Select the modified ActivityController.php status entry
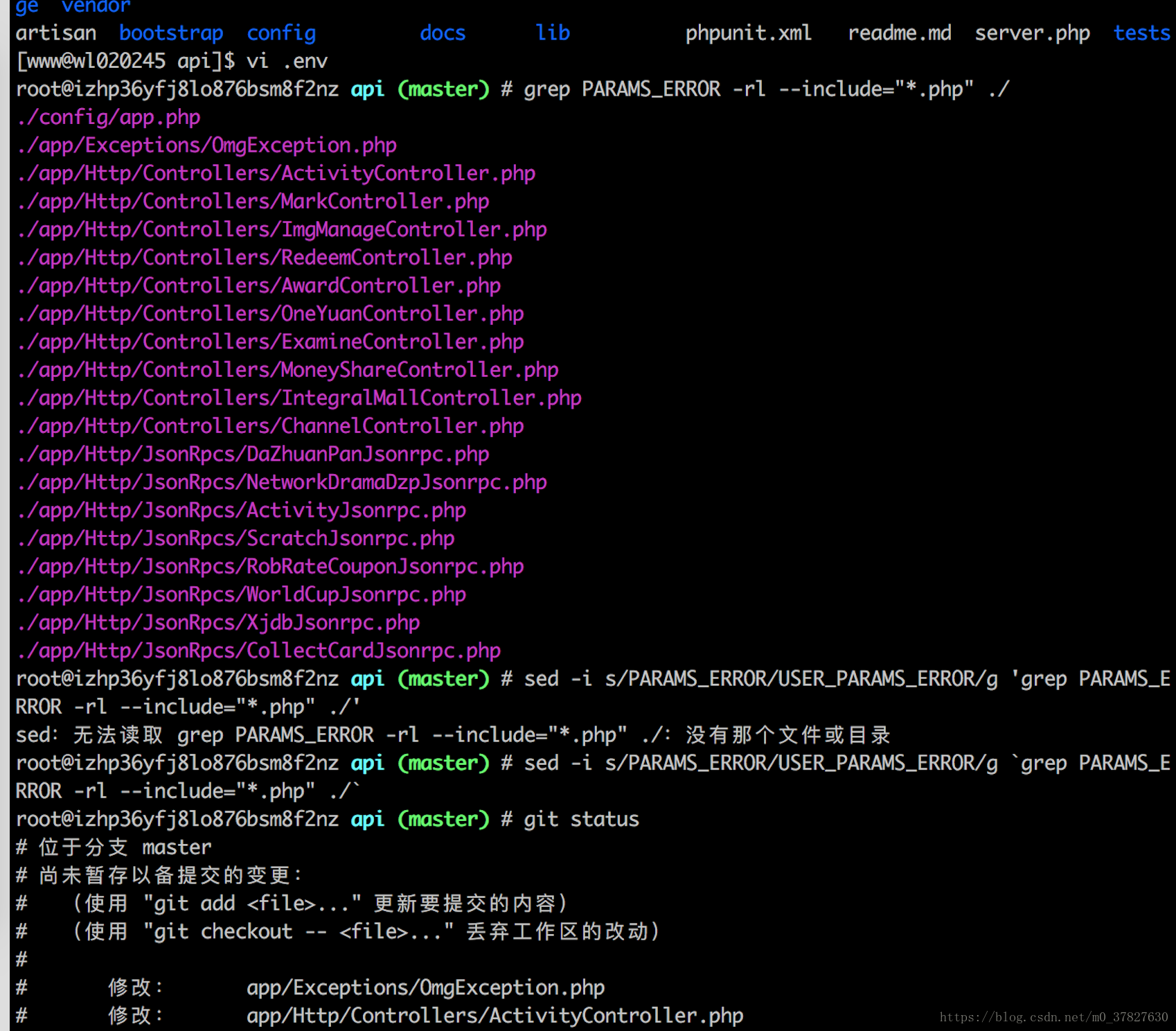Screen dimensions: 1176x1031 [x=494, y=1015]
